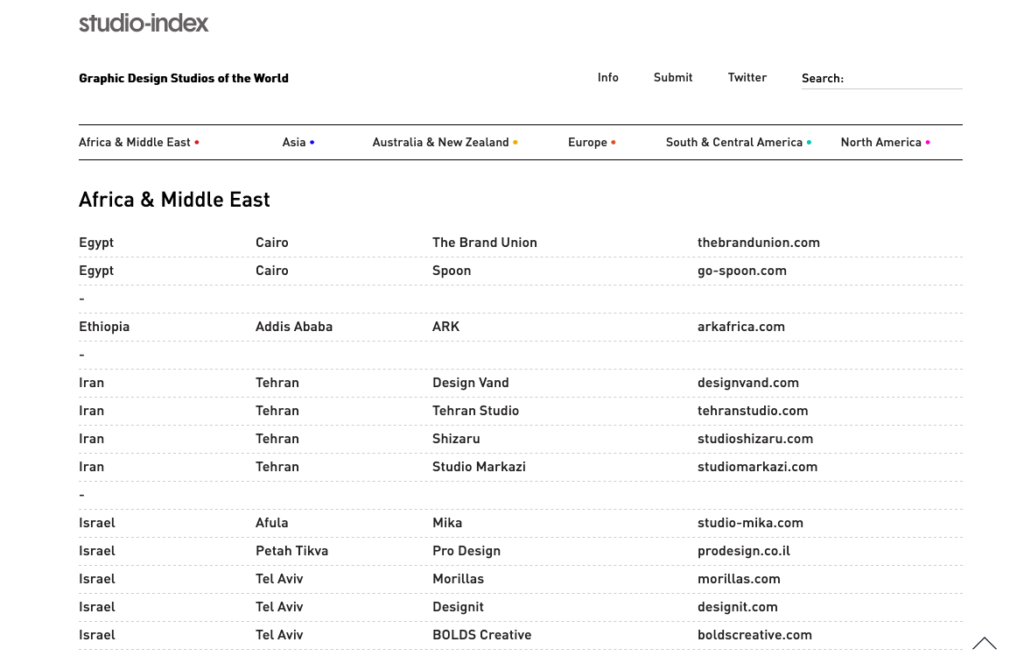Viewport: 1024px width, 656px height.
Task: Select Australia & New Zealand region
Action: [441, 143]
